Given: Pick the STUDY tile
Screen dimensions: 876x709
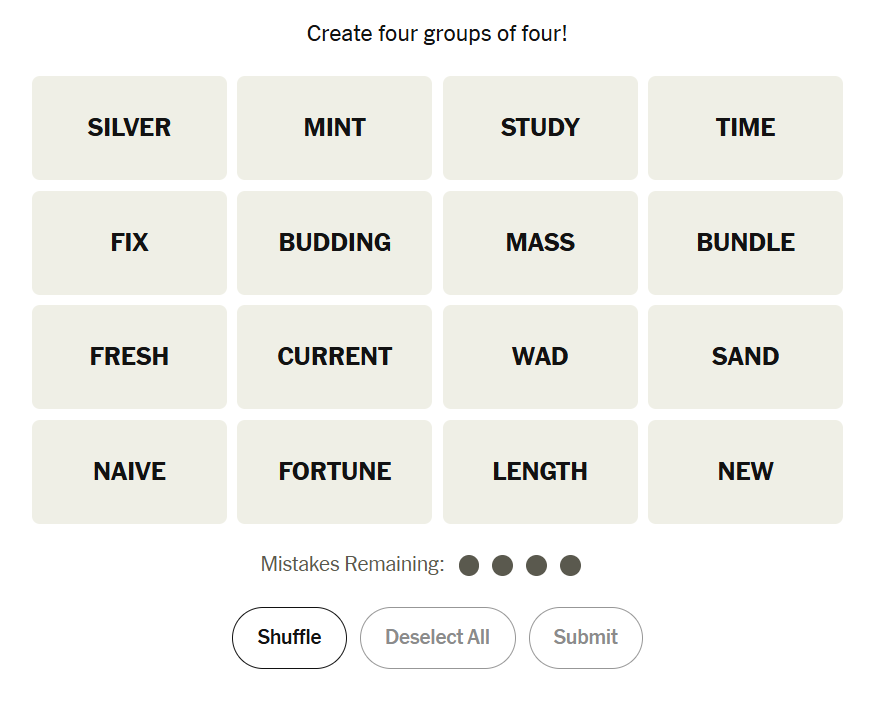Looking at the screenshot, I should 540,128.
